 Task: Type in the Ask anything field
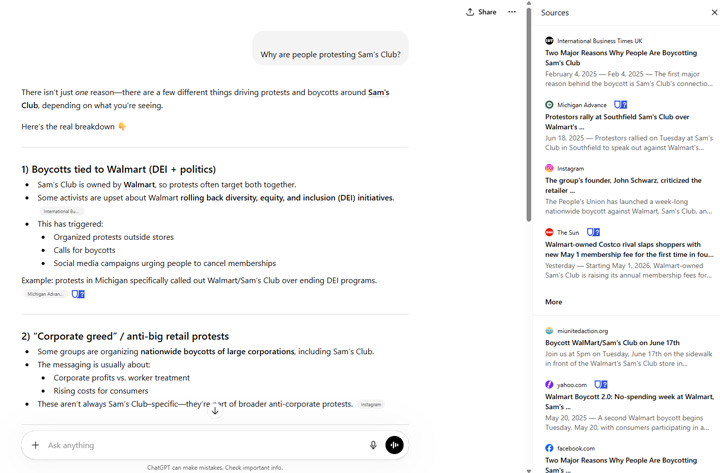pyautogui.click(x=200, y=445)
